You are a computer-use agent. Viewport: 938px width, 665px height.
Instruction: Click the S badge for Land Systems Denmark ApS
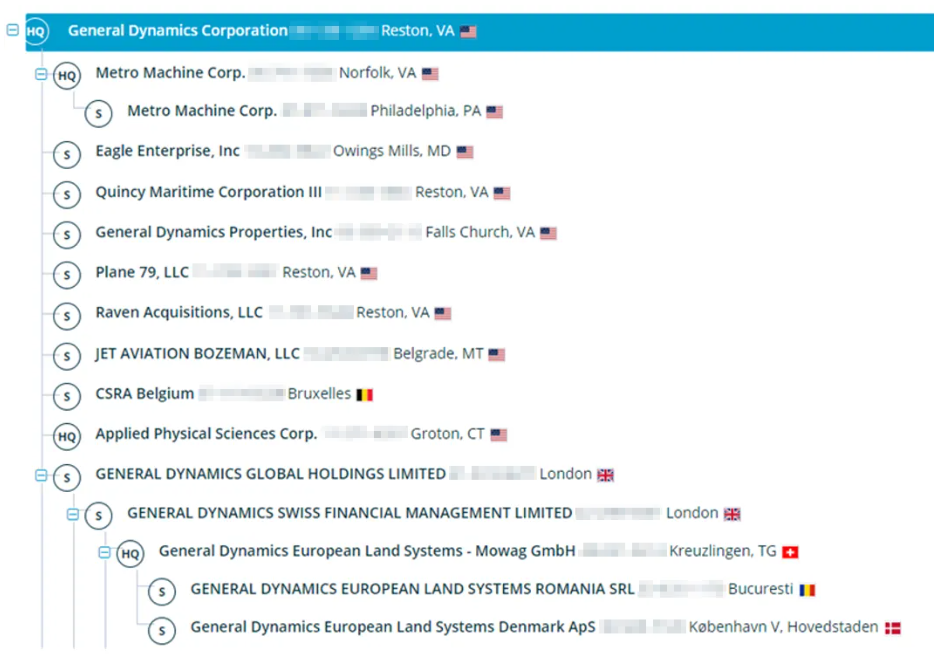(162, 630)
